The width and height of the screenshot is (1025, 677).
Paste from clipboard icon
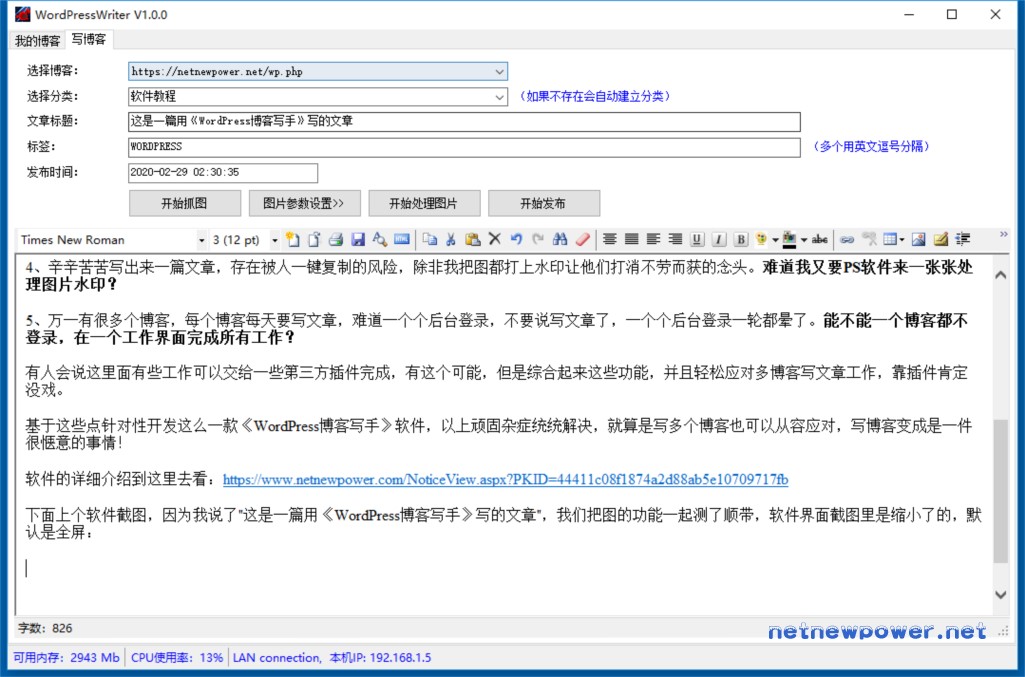pos(473,239)
